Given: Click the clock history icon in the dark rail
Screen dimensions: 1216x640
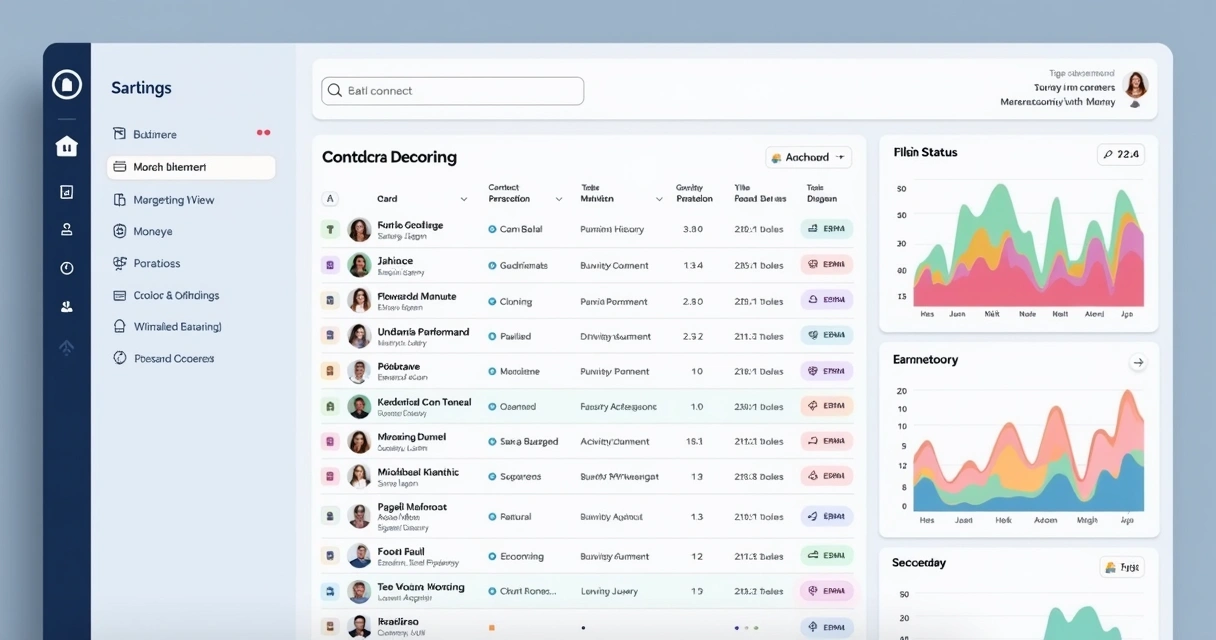Looking at the screenshot, I should pos(66,268).
